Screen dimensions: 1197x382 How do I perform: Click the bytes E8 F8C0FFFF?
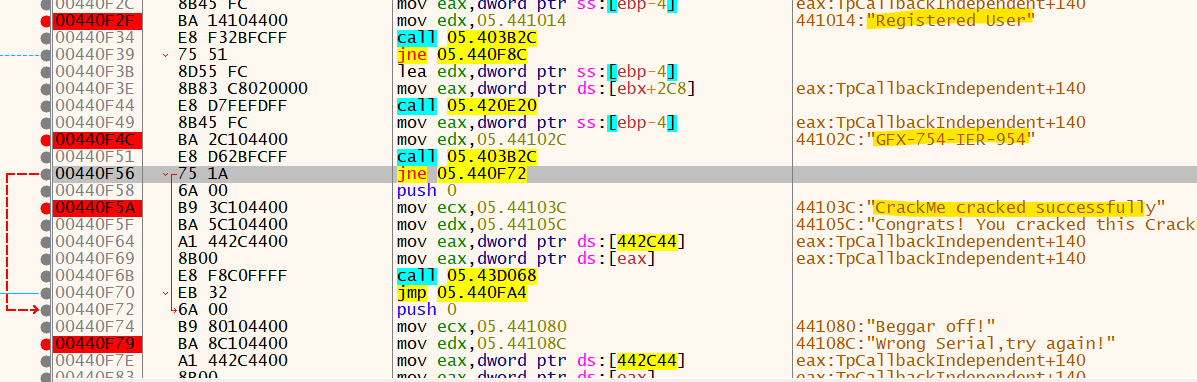tap(233, 275)
